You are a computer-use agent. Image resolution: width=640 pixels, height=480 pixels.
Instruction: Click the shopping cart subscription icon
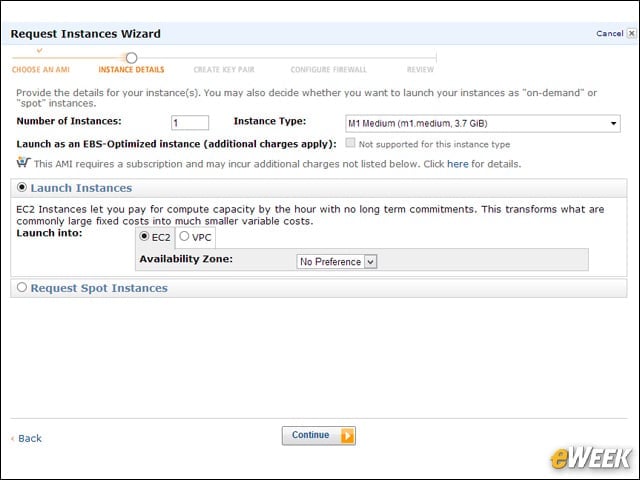[x=23, y=162]
